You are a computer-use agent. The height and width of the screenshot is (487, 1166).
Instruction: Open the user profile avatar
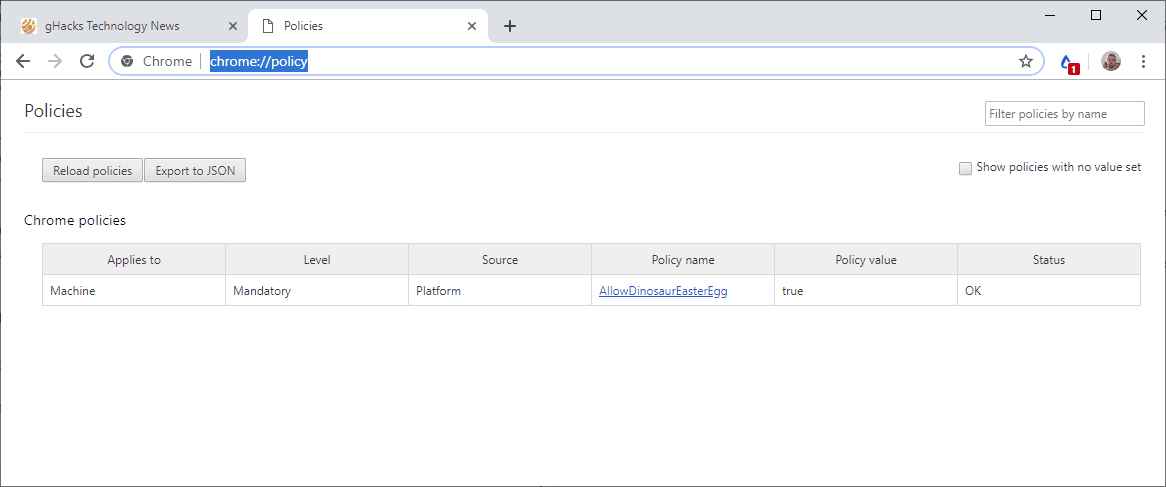pos(1110,61)
